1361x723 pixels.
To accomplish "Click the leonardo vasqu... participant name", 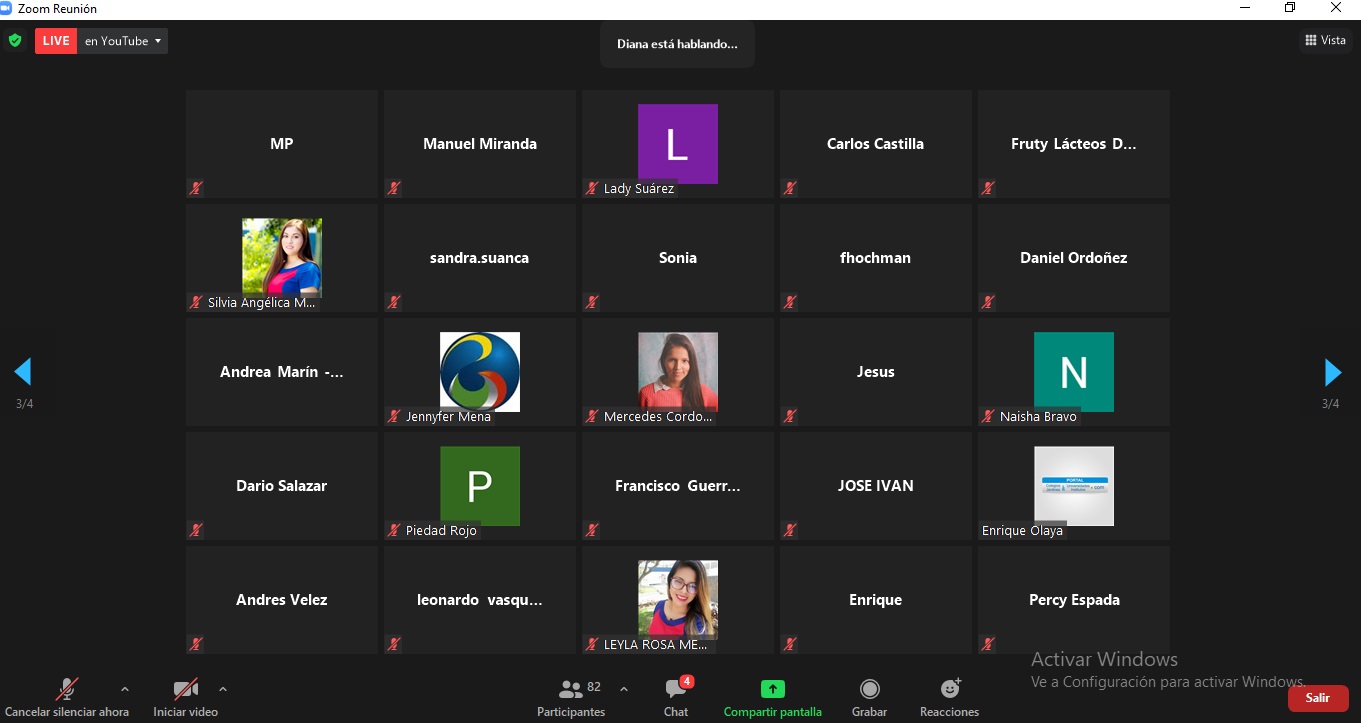I will pos(480,600).
